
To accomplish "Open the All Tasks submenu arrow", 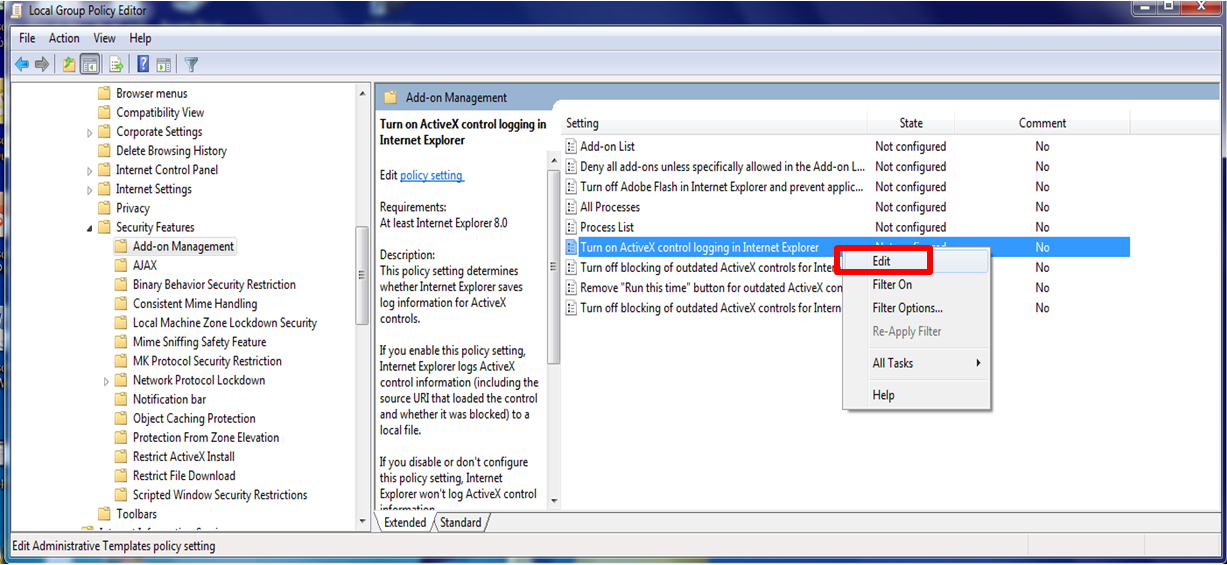I will pyautogui.click(x=978, y=363).
